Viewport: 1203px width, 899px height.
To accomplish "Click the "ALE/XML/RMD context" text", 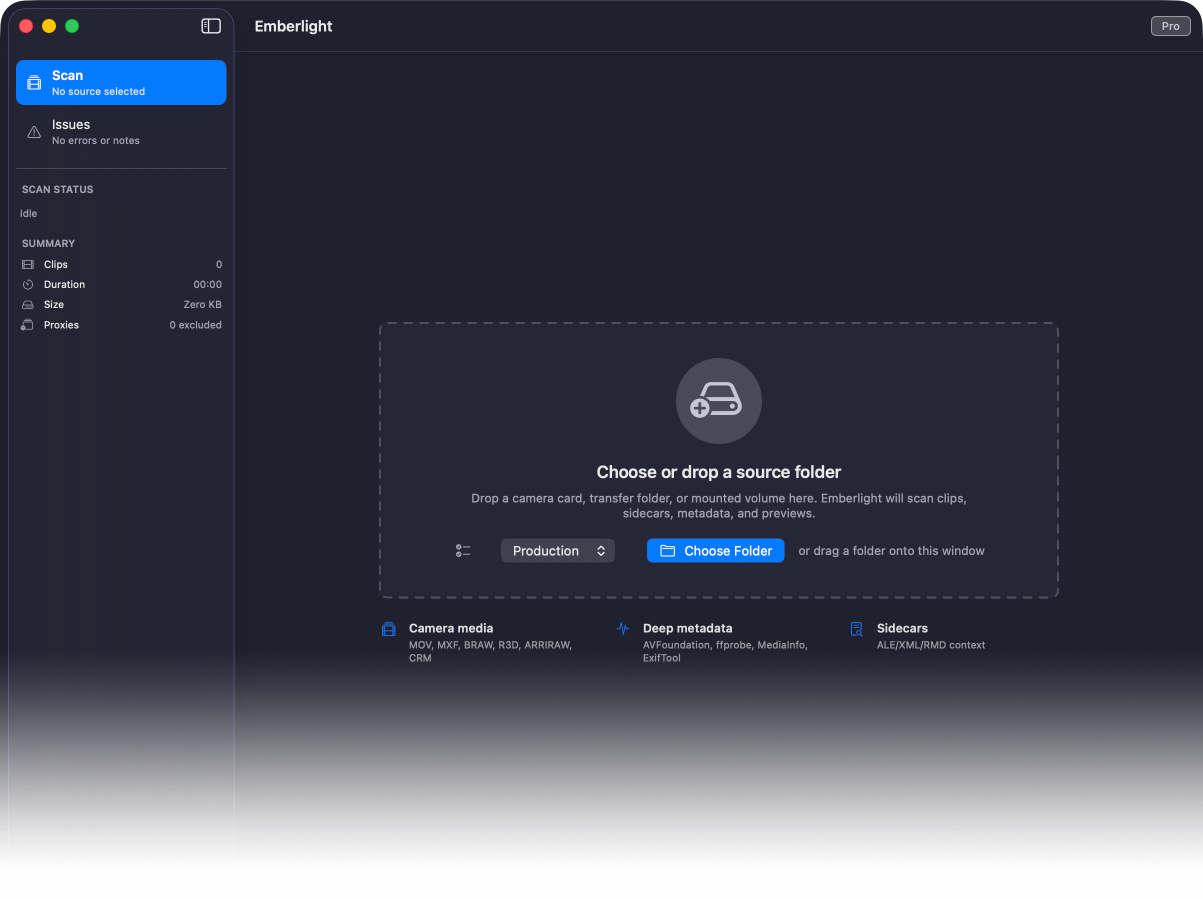I will coord(931,645).
